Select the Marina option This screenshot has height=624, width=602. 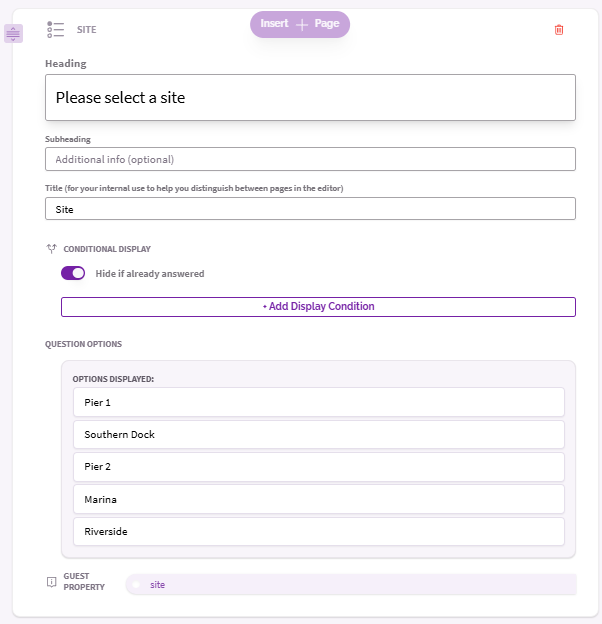tap(319, 499)
